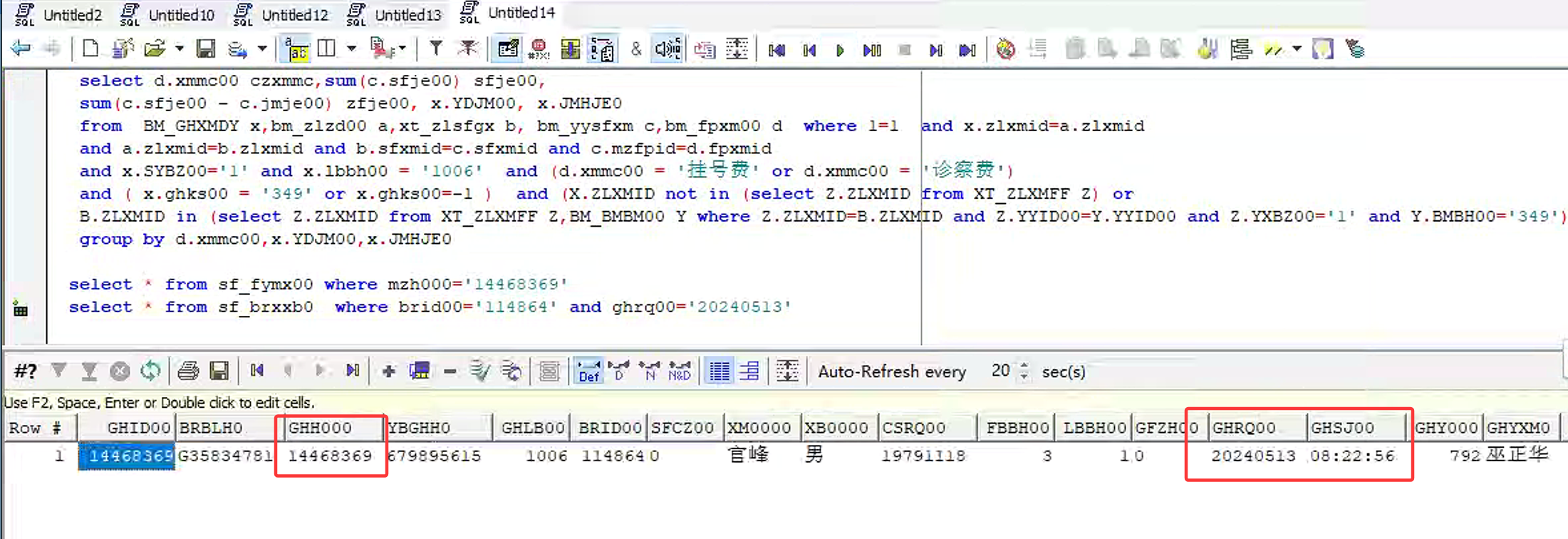Image resolution: width=1568 pixels, height=539 pixels.
Task: Toggle the N column display mode
Action: [x=649, y=371]
